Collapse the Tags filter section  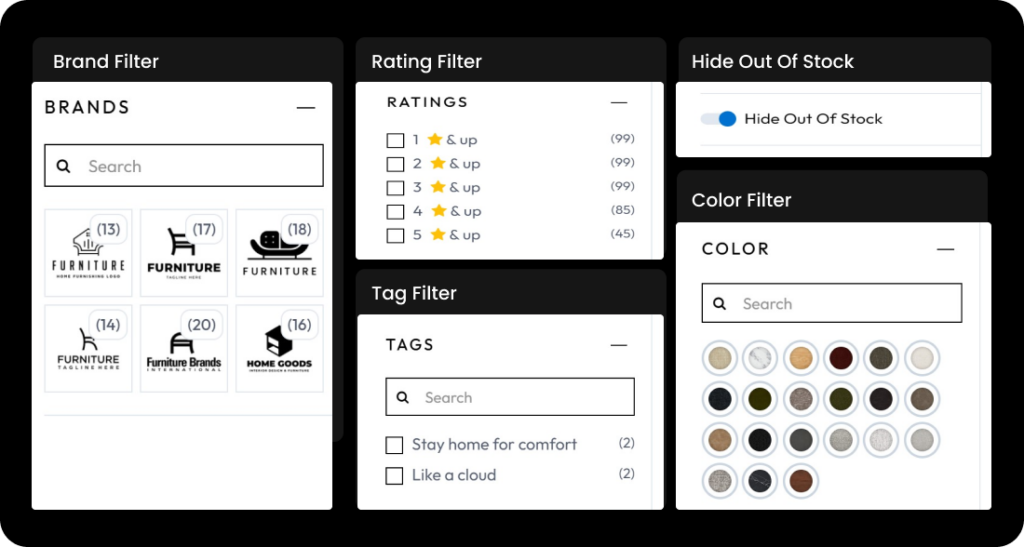pyautogui.click(x=619, y=345)
